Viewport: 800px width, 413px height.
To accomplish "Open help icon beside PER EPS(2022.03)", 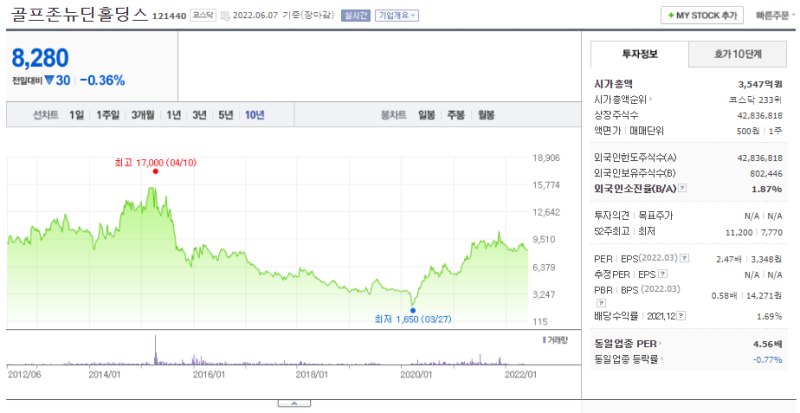I will click(685, 258).
